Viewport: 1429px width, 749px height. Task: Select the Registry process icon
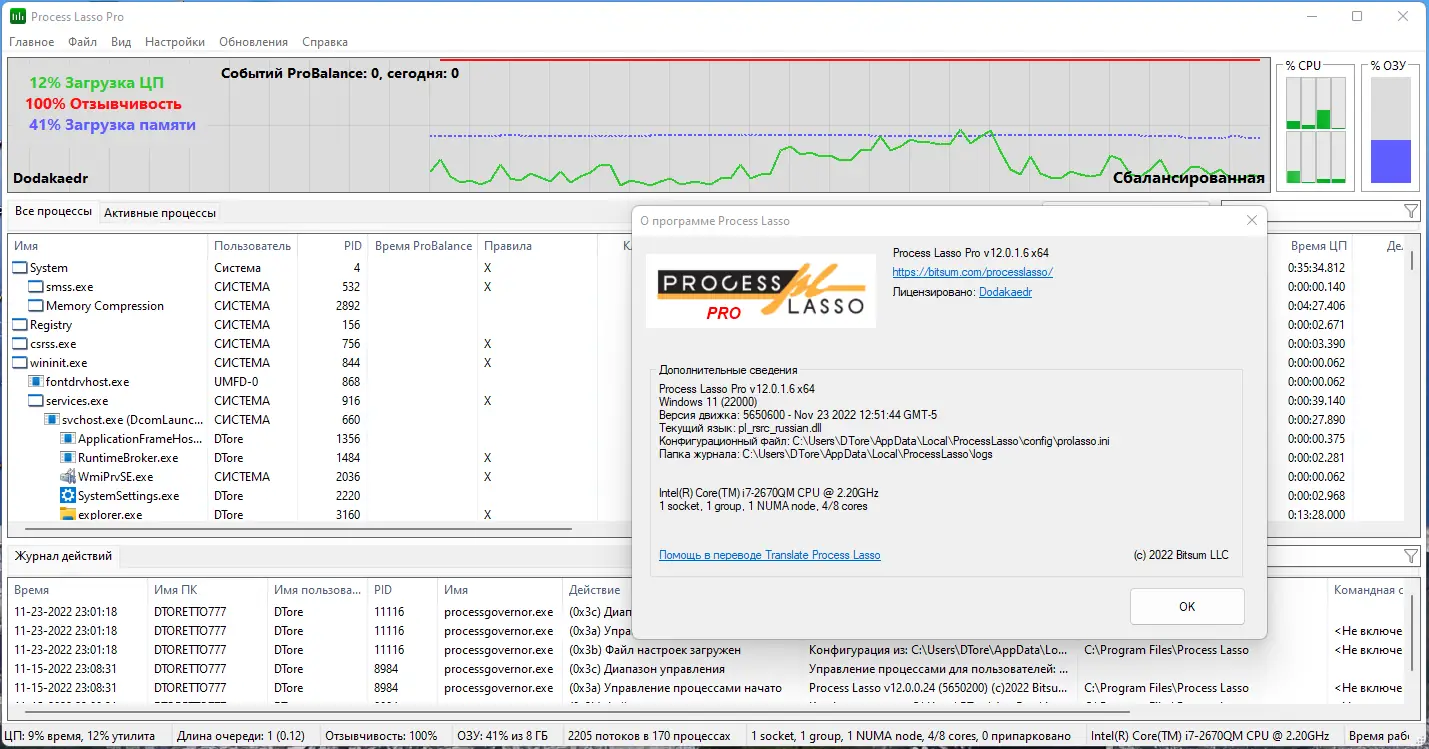20,325
